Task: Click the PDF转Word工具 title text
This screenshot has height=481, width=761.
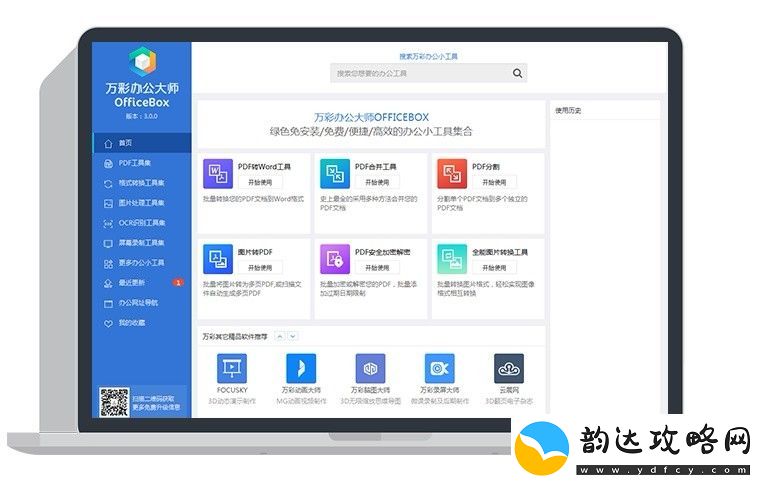Action: coord(264,166)
